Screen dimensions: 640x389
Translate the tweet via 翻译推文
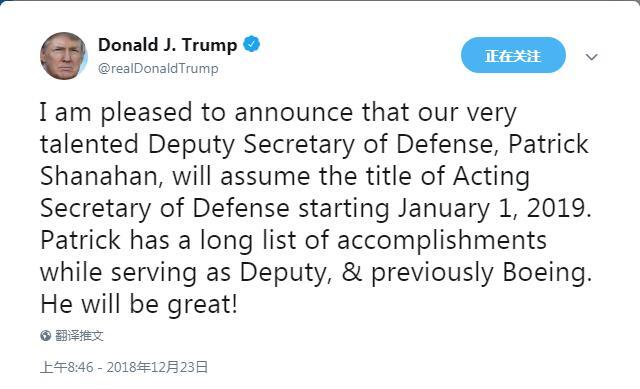79,336
